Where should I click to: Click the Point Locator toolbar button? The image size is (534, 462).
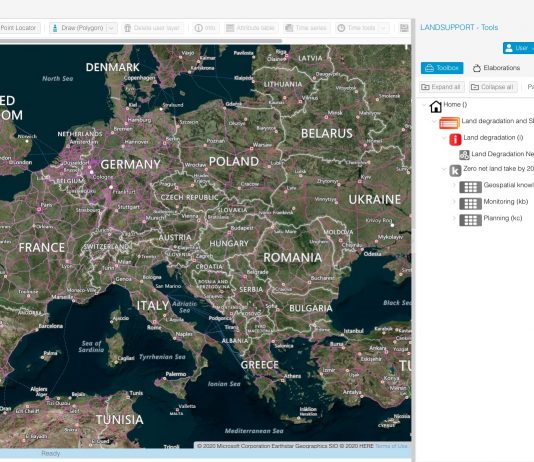pos(19,28)
